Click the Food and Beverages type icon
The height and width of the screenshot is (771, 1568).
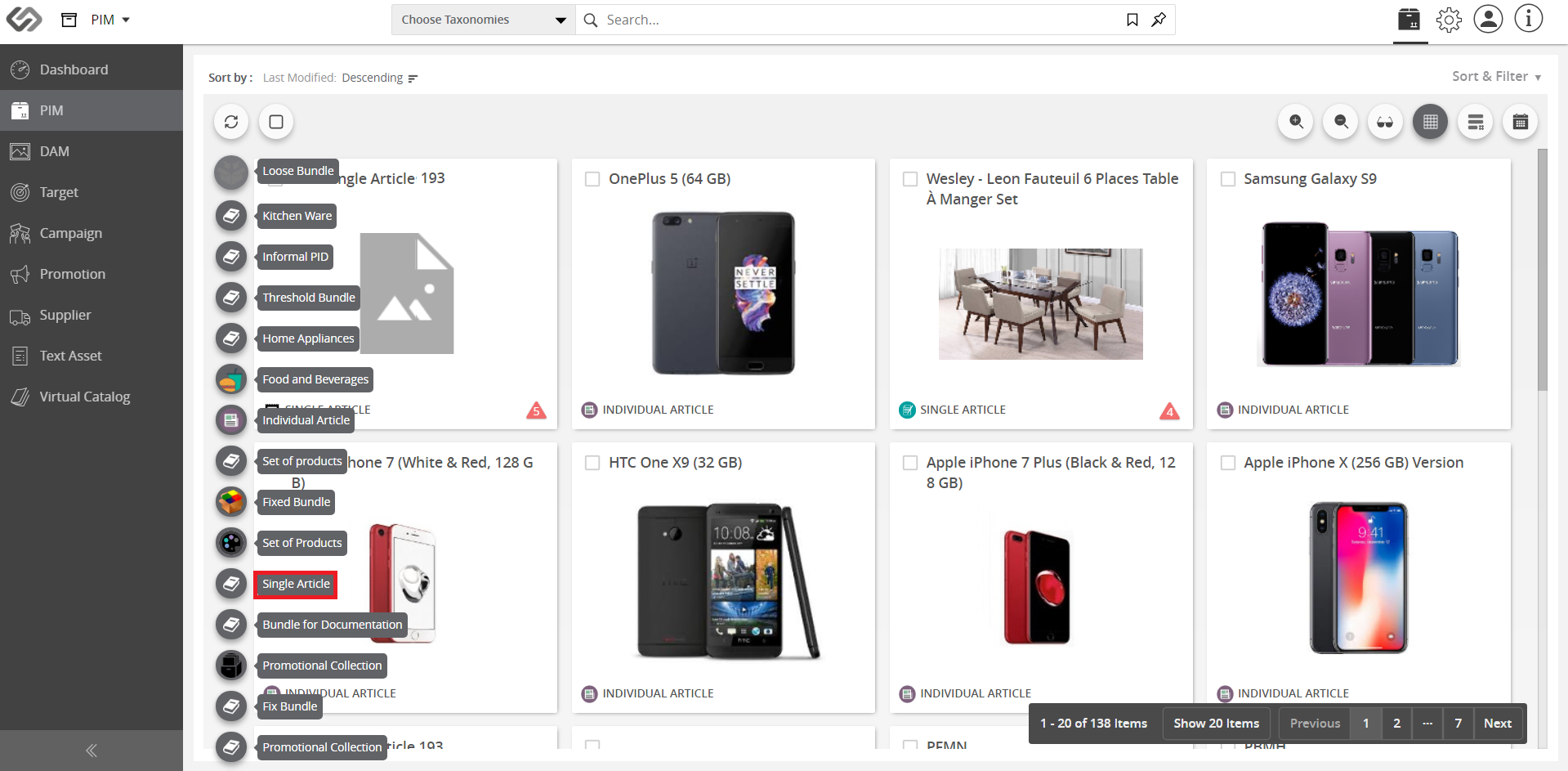pos(231,379)
